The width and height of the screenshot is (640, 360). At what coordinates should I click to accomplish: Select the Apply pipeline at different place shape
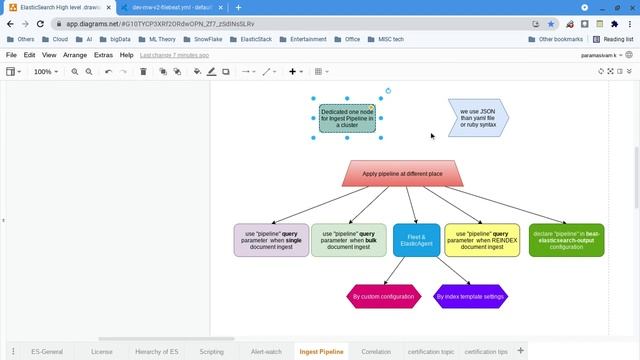tap(402, 173)
